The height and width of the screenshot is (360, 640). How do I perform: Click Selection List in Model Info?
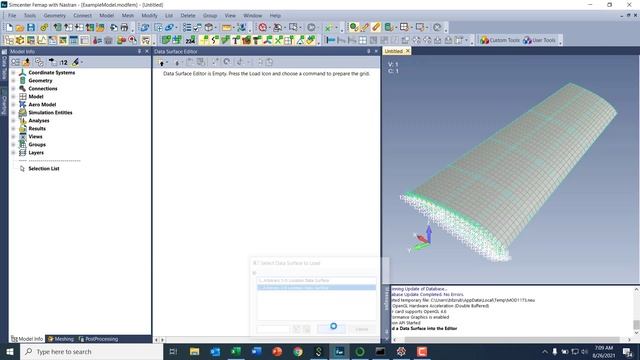click(x=44, y=169)
